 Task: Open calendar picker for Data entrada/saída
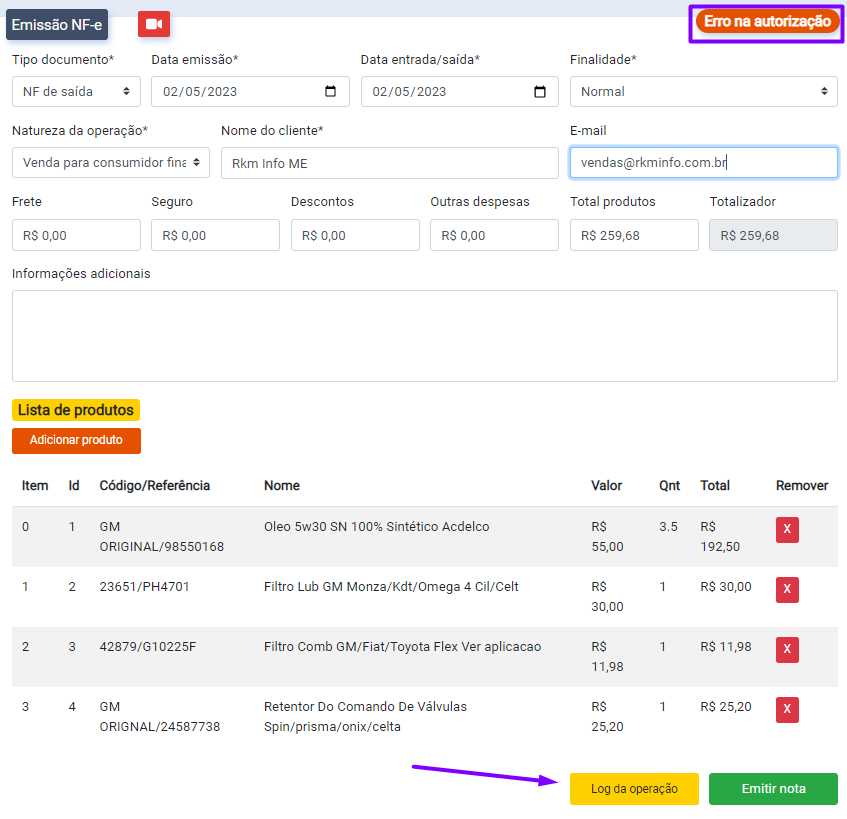click(x=540, y=92)
